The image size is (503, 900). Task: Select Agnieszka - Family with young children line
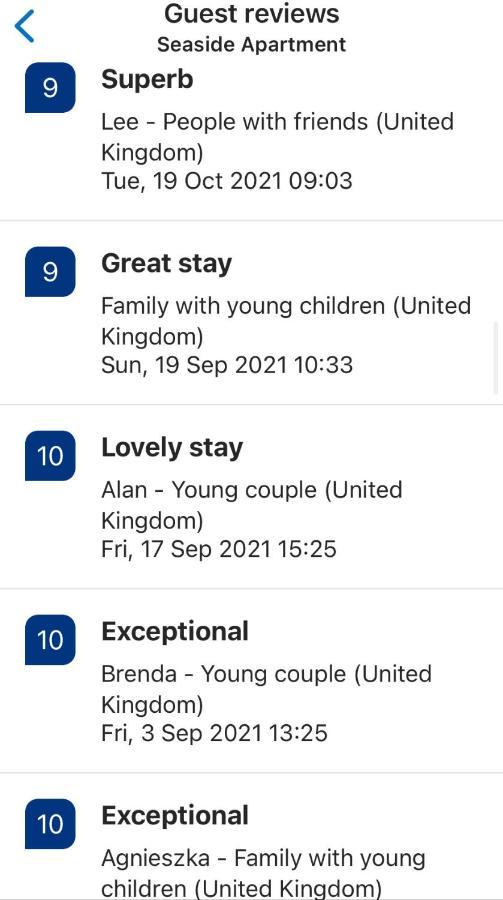264,873
